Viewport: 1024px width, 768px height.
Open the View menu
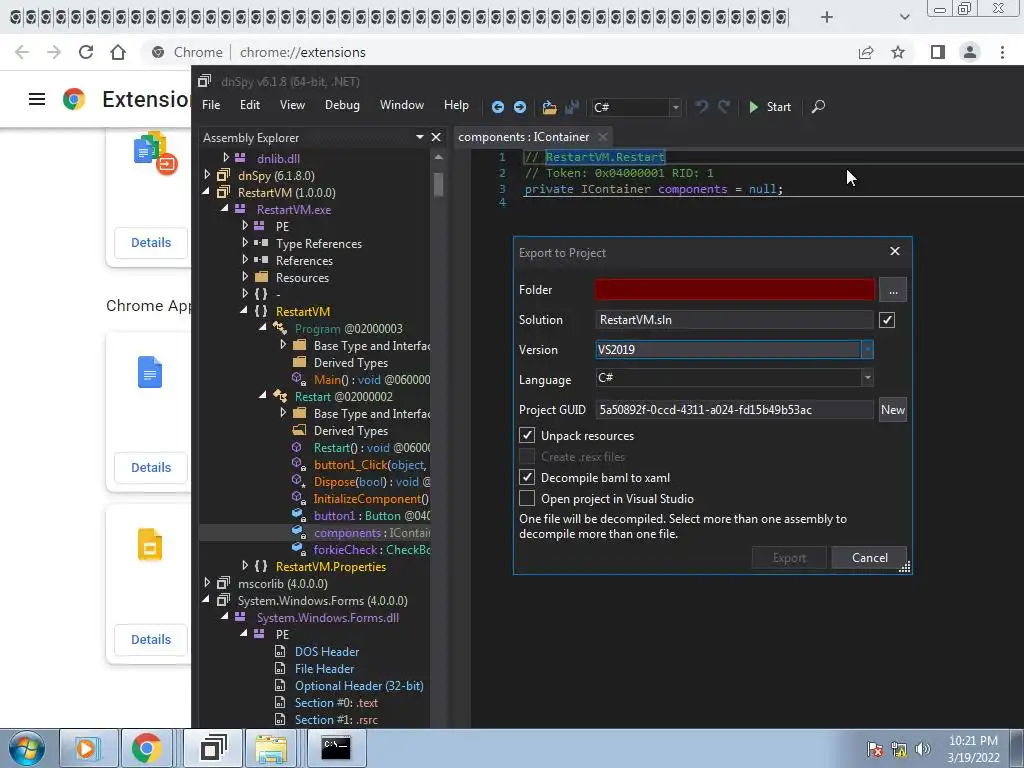[292, 105]
